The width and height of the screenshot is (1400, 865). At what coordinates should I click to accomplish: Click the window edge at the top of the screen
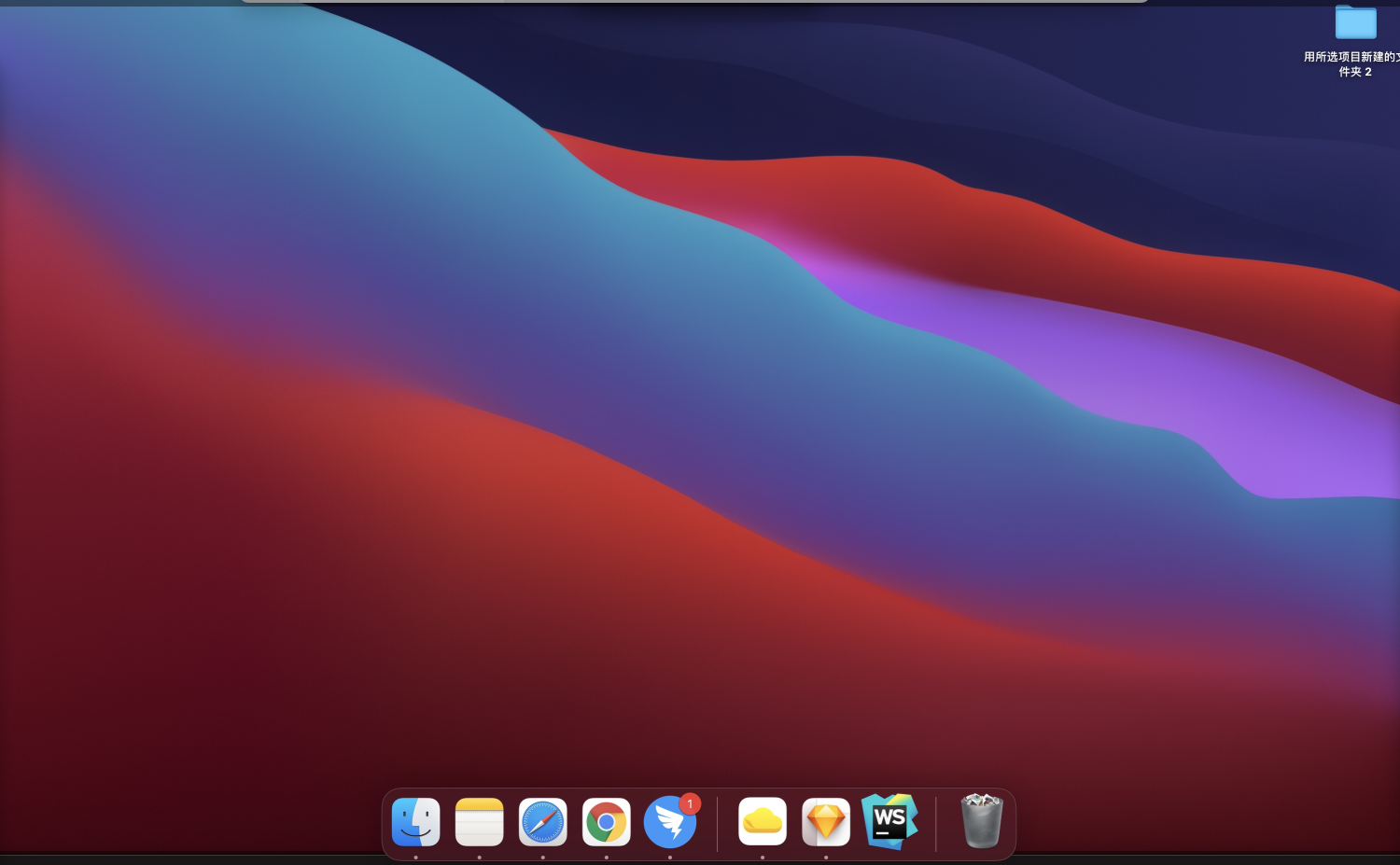[x=695, y=1]
